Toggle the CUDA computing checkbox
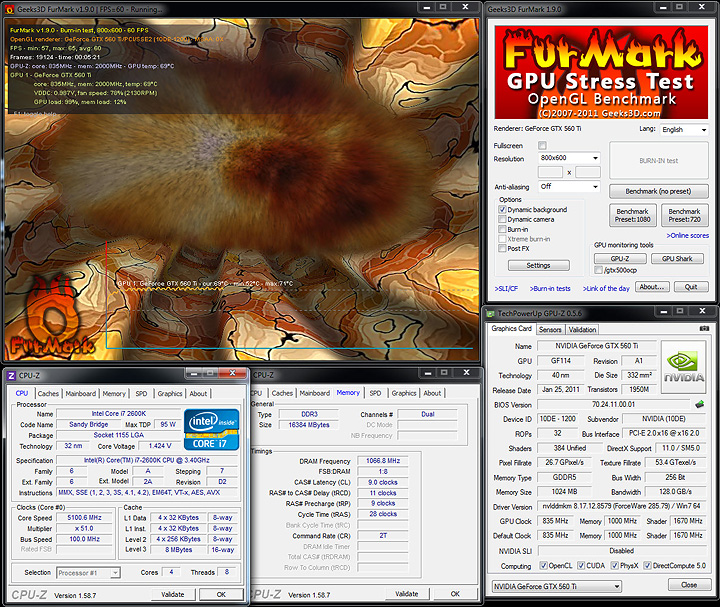The width and height of the screenshot is (720, 607). click(x=581, y=565)
